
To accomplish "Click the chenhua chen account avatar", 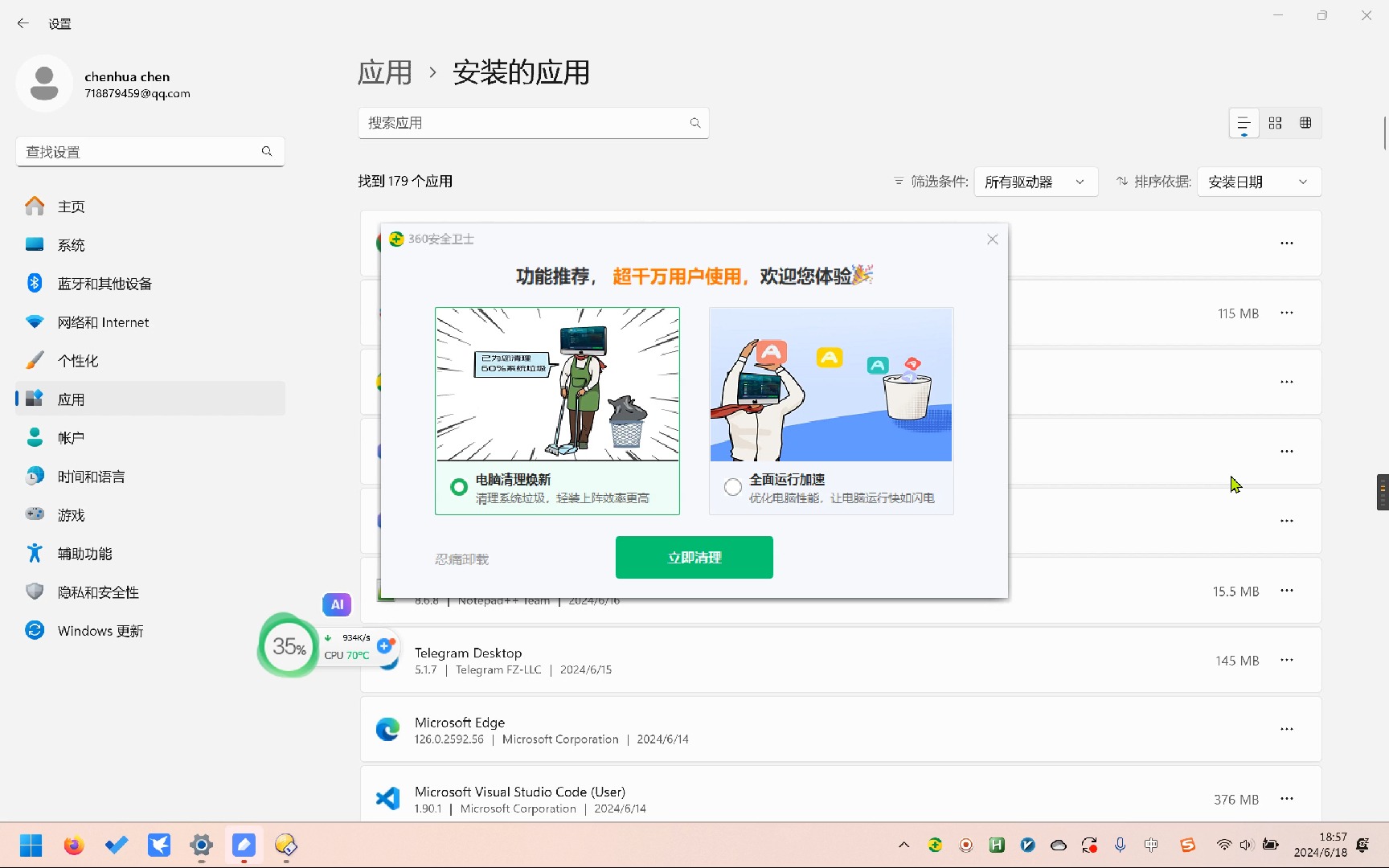I will (44, 84).
